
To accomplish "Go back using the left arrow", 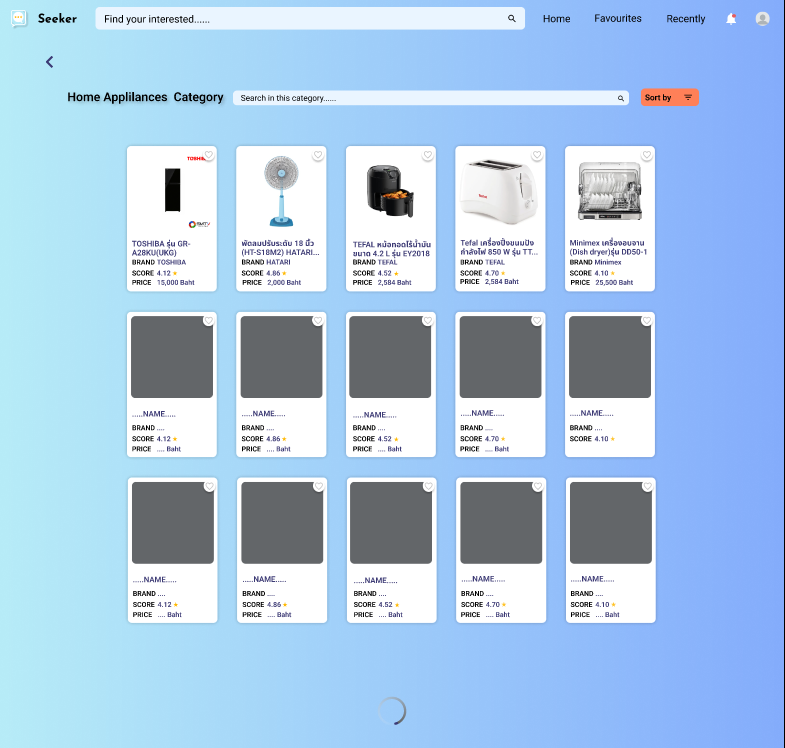I will click(50, 62).
